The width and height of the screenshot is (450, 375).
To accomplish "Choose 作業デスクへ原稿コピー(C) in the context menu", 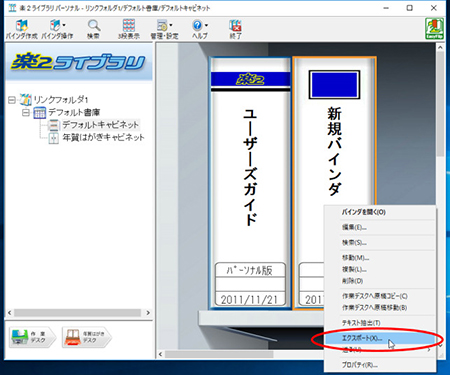I will 380,296.
